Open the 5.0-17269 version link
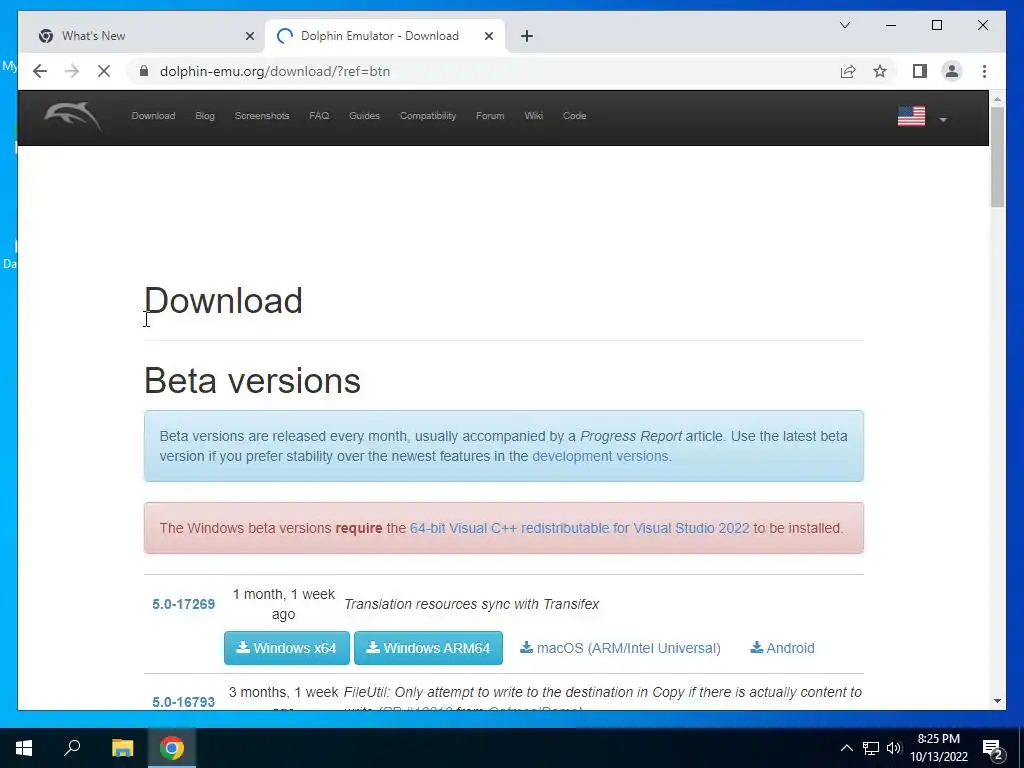This screenshot has height=768, width=1024. tap(184, 604)
